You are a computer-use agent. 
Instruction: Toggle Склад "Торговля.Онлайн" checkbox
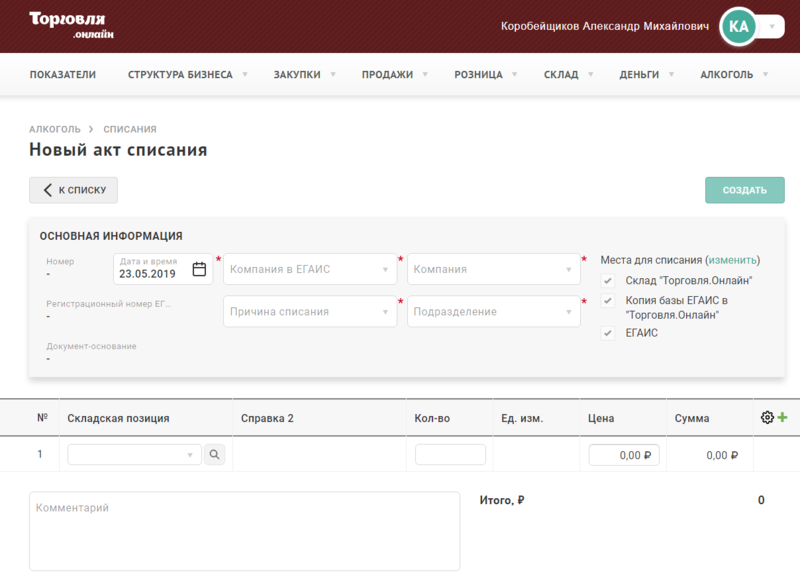[608, 281]
